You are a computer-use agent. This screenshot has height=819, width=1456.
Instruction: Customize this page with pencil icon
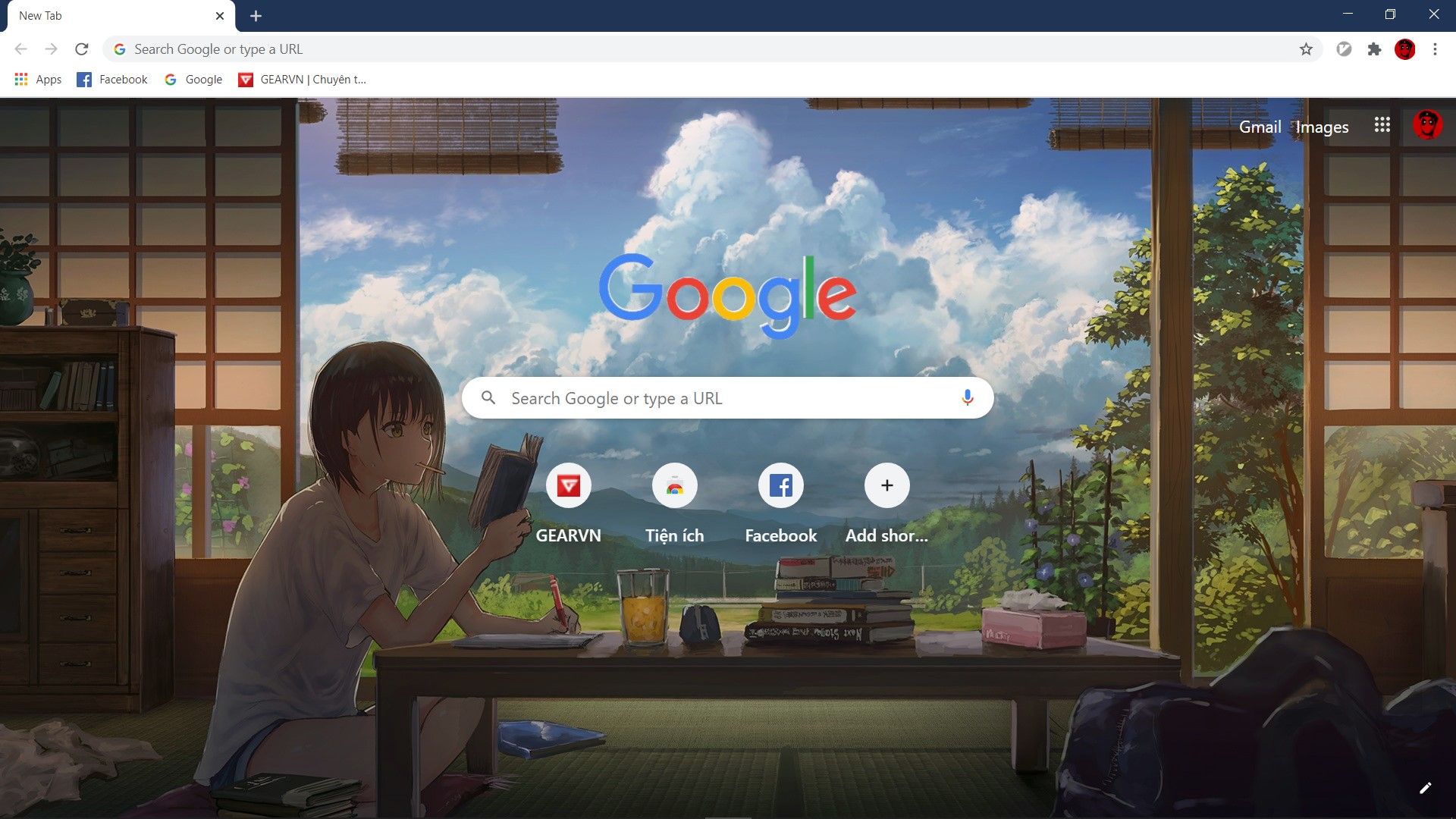click(1425, 788)
